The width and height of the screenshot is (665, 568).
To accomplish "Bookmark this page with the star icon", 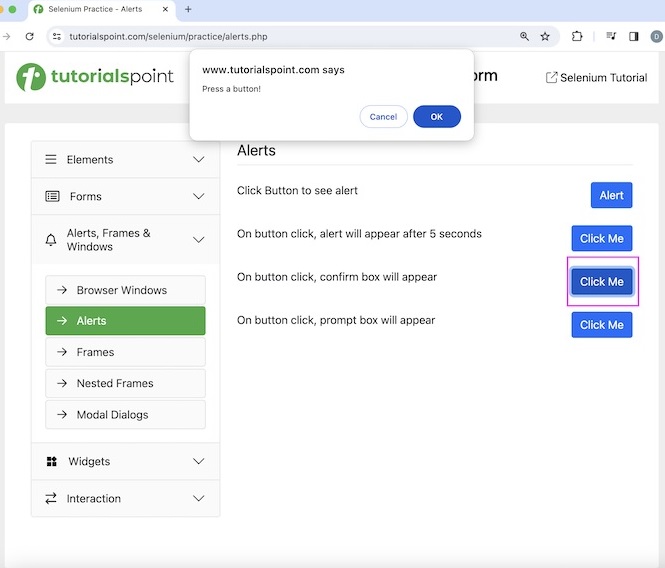I will 545,36.
